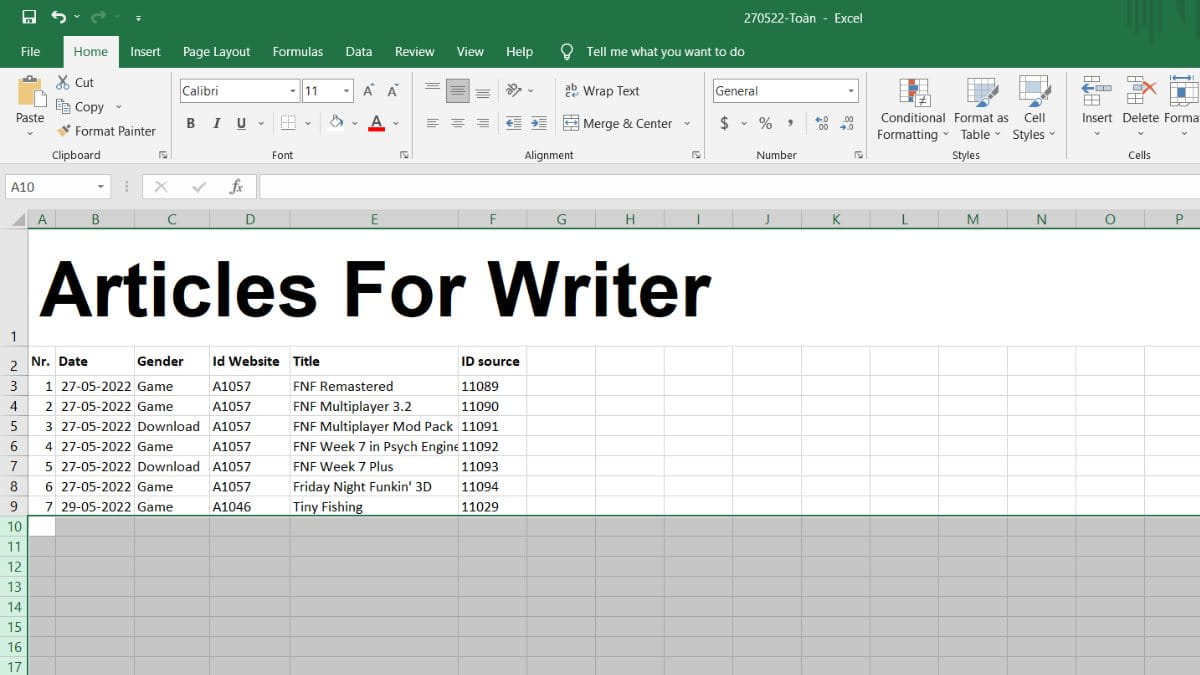Image resolution: width=1200 pixels, height=675 pixels.
Task: Apply Percent Style number format
Action: (765, 123)
